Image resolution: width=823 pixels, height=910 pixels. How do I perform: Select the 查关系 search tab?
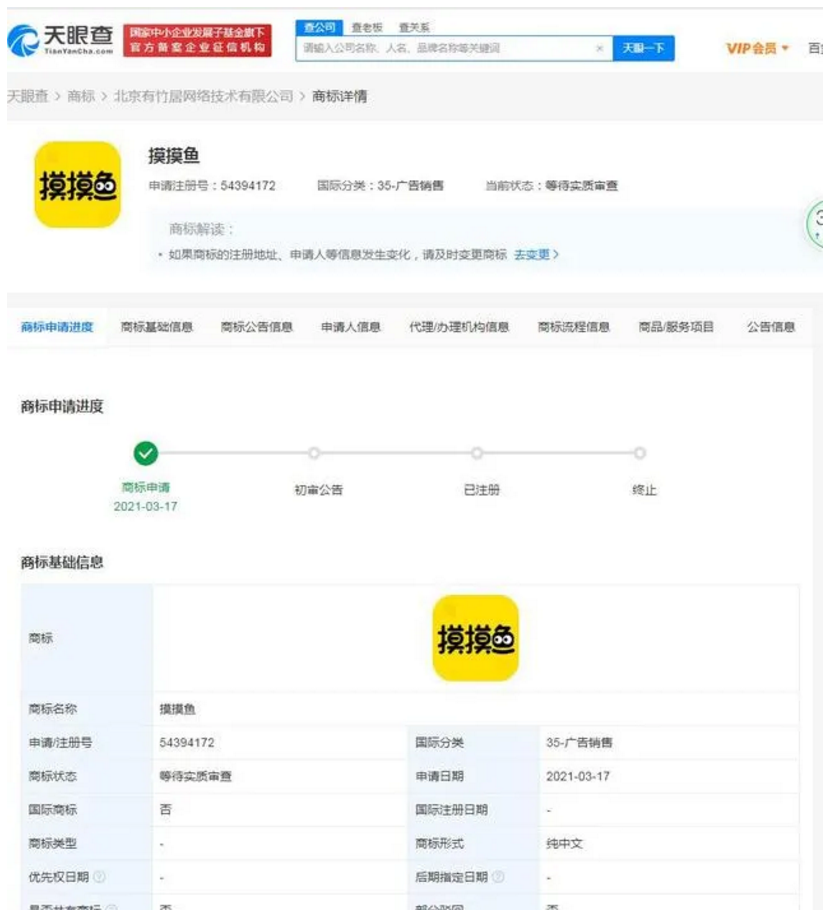(414, 27)
